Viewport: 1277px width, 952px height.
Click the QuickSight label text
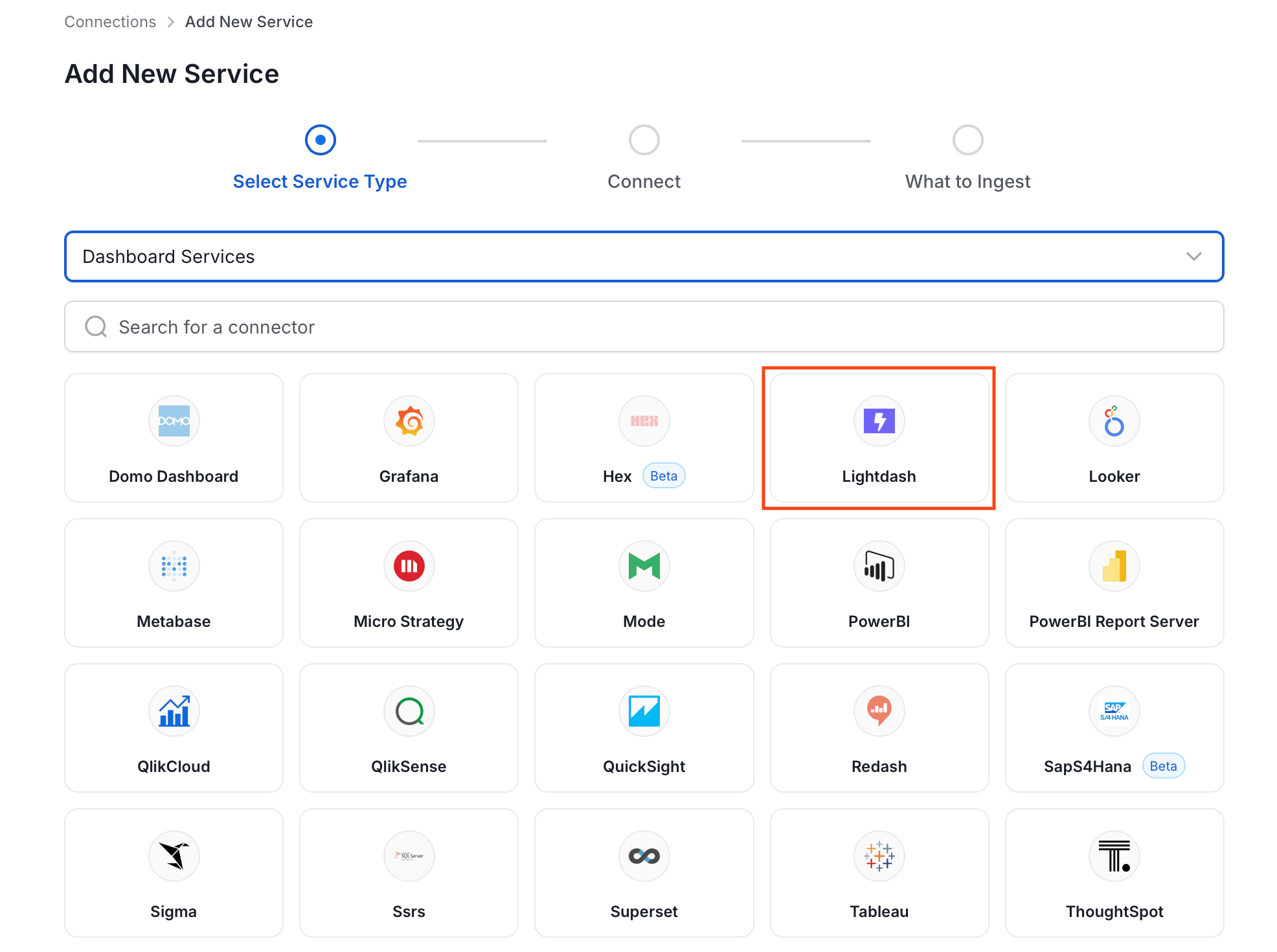pyautogui.click(x=644, y=767)
